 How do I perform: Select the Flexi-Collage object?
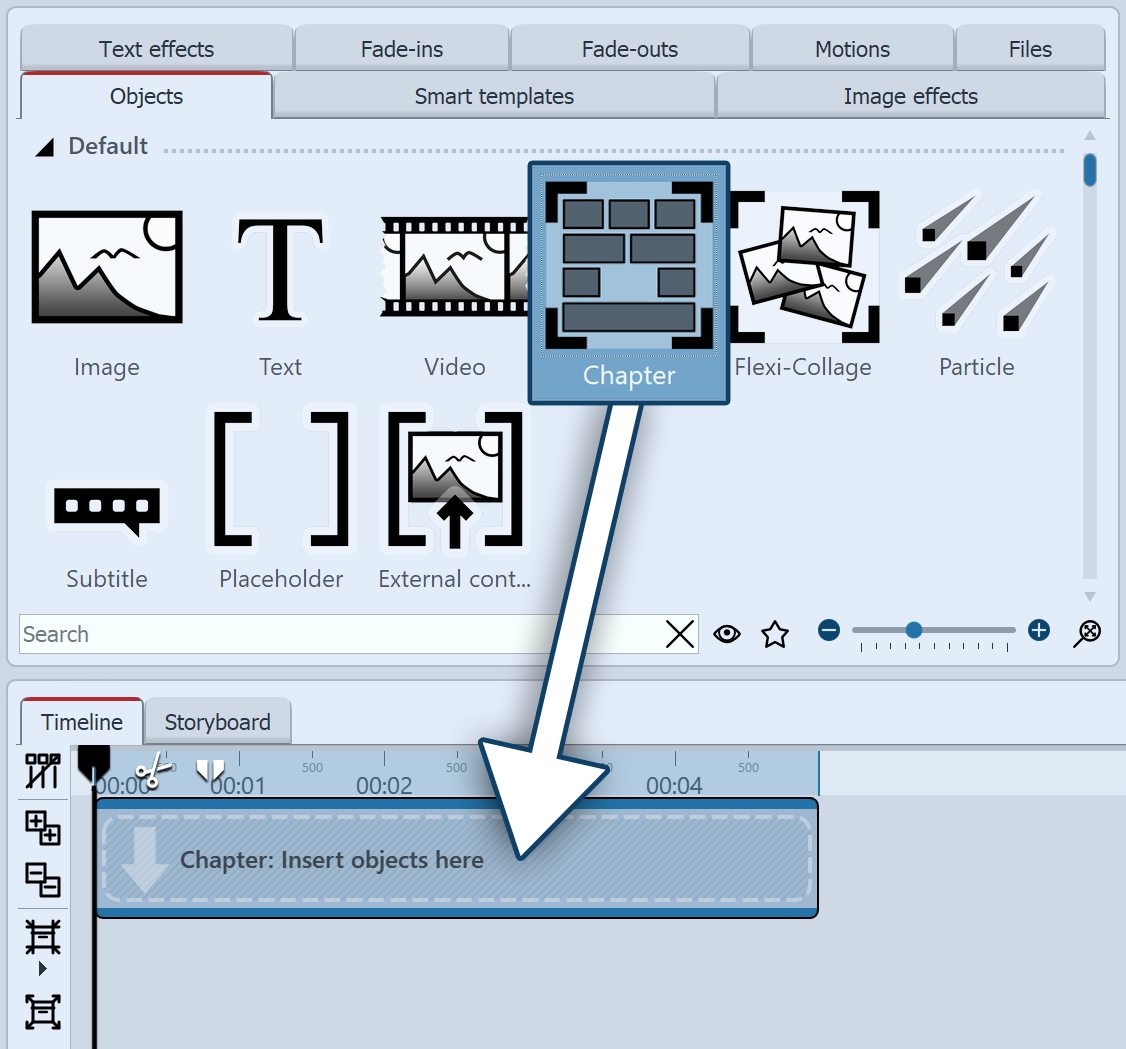click(803, 266)
